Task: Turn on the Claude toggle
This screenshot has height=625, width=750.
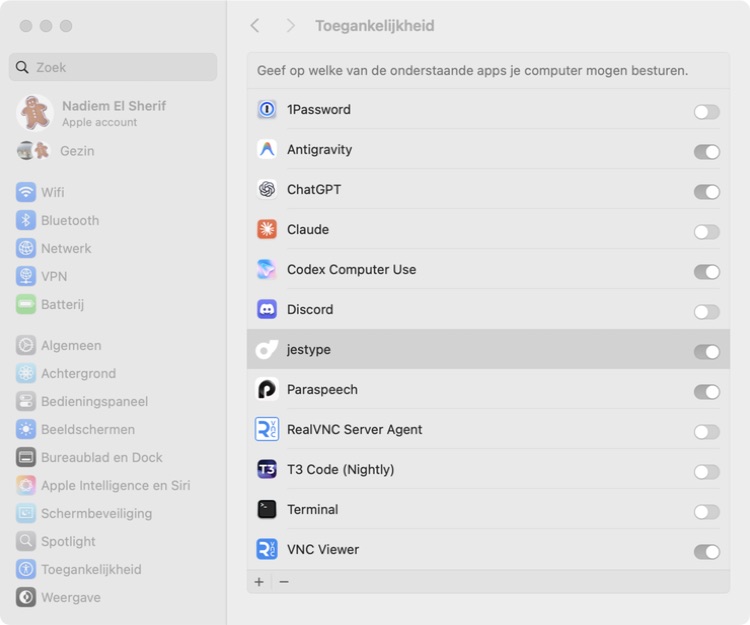Action: 706,232
